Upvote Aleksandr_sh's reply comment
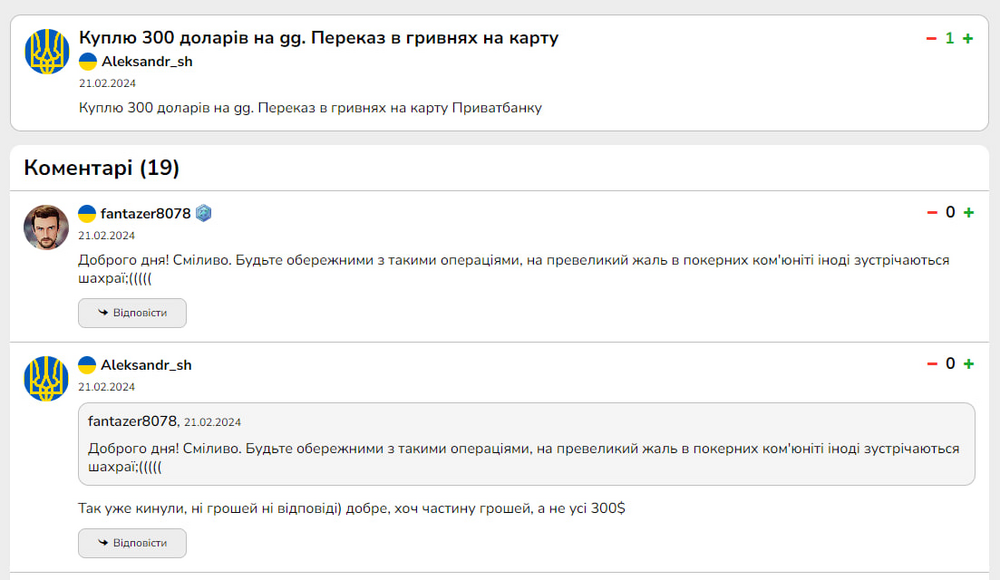 click(968, 364)
